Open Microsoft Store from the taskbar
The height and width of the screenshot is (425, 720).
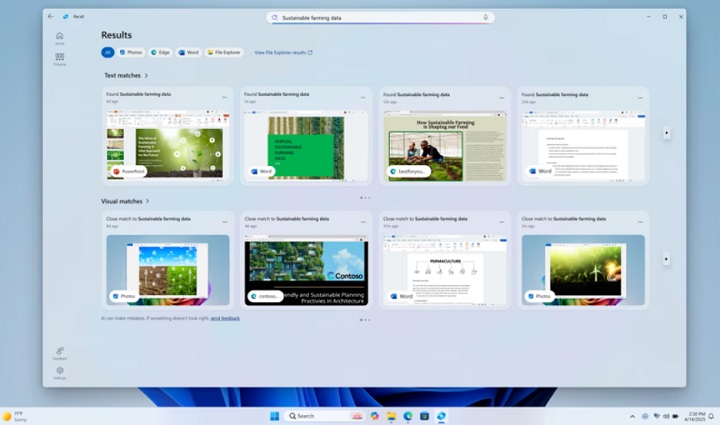click(x=424, y=416)
